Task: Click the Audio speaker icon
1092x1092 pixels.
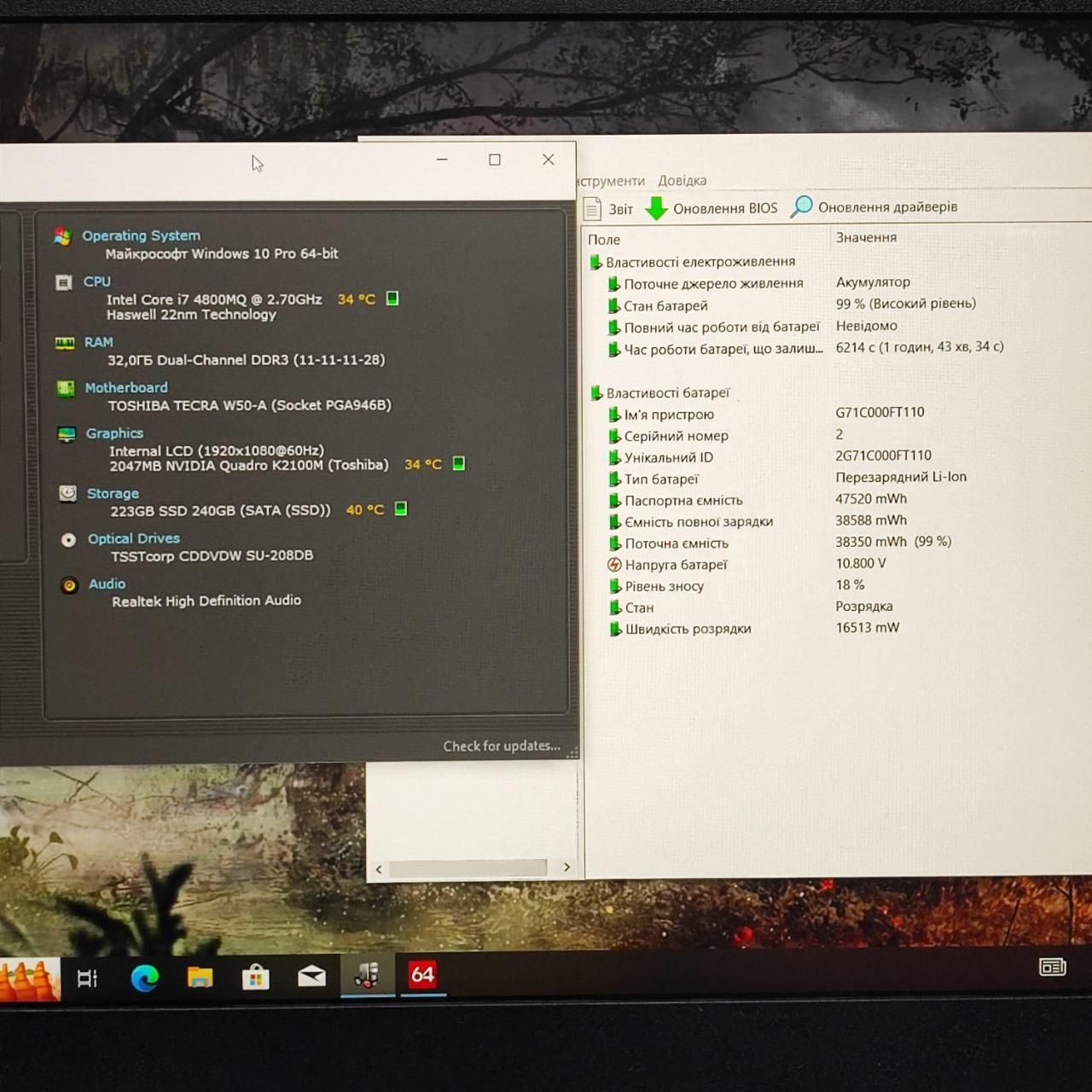Action: click(x=69, y=585)
